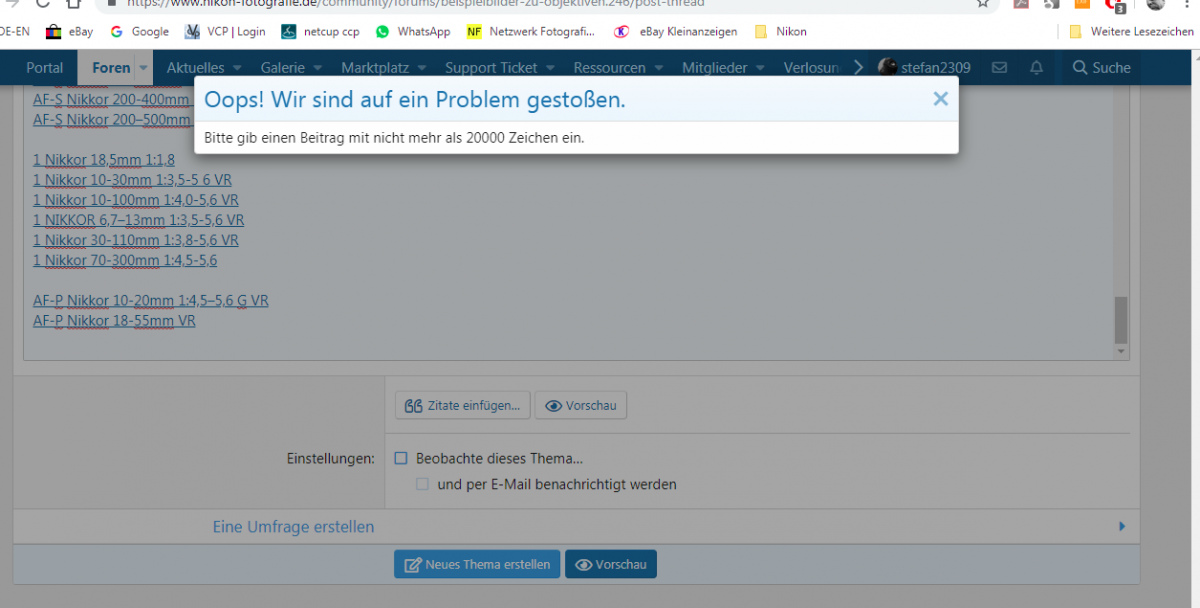Image resolution: width=1200 pixels, height=608 pixels.
Task: Expand the Support Ticket dropdown arrow
Action: pos(551,68)
